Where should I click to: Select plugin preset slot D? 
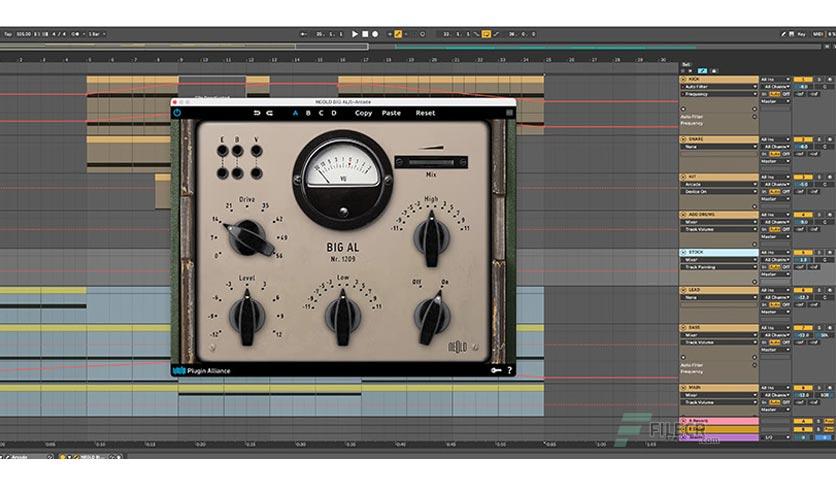[x=334, y=113]
